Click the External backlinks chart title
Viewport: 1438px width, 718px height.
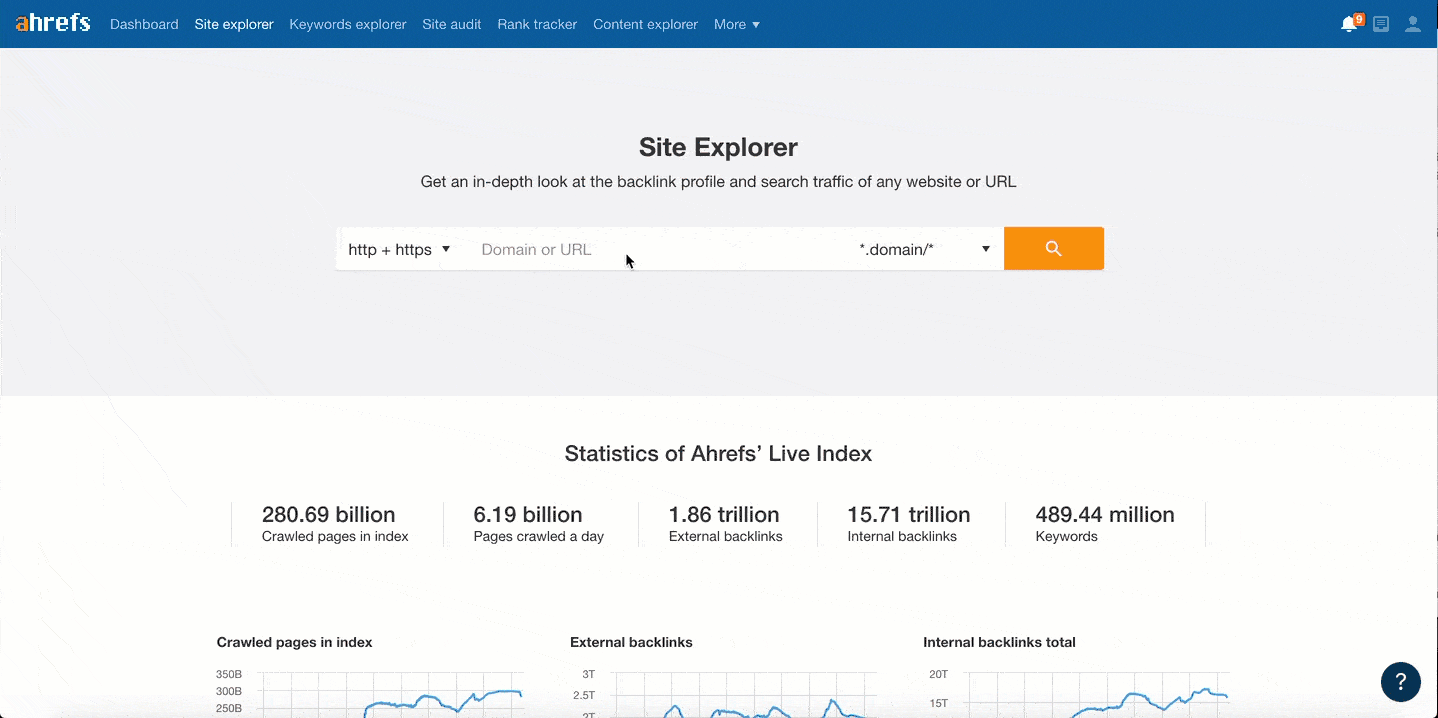coord(631,642)
